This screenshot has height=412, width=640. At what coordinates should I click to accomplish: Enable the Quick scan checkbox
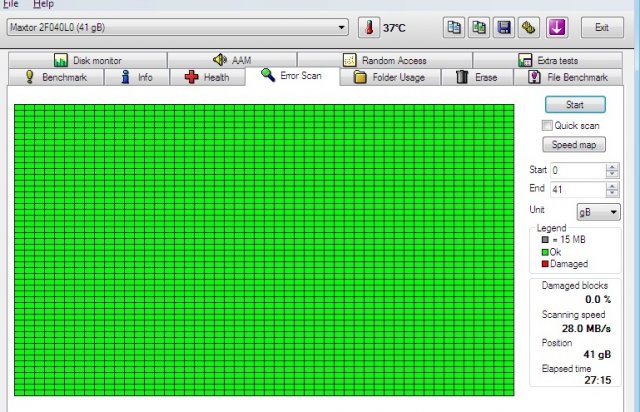pos(547,125)
